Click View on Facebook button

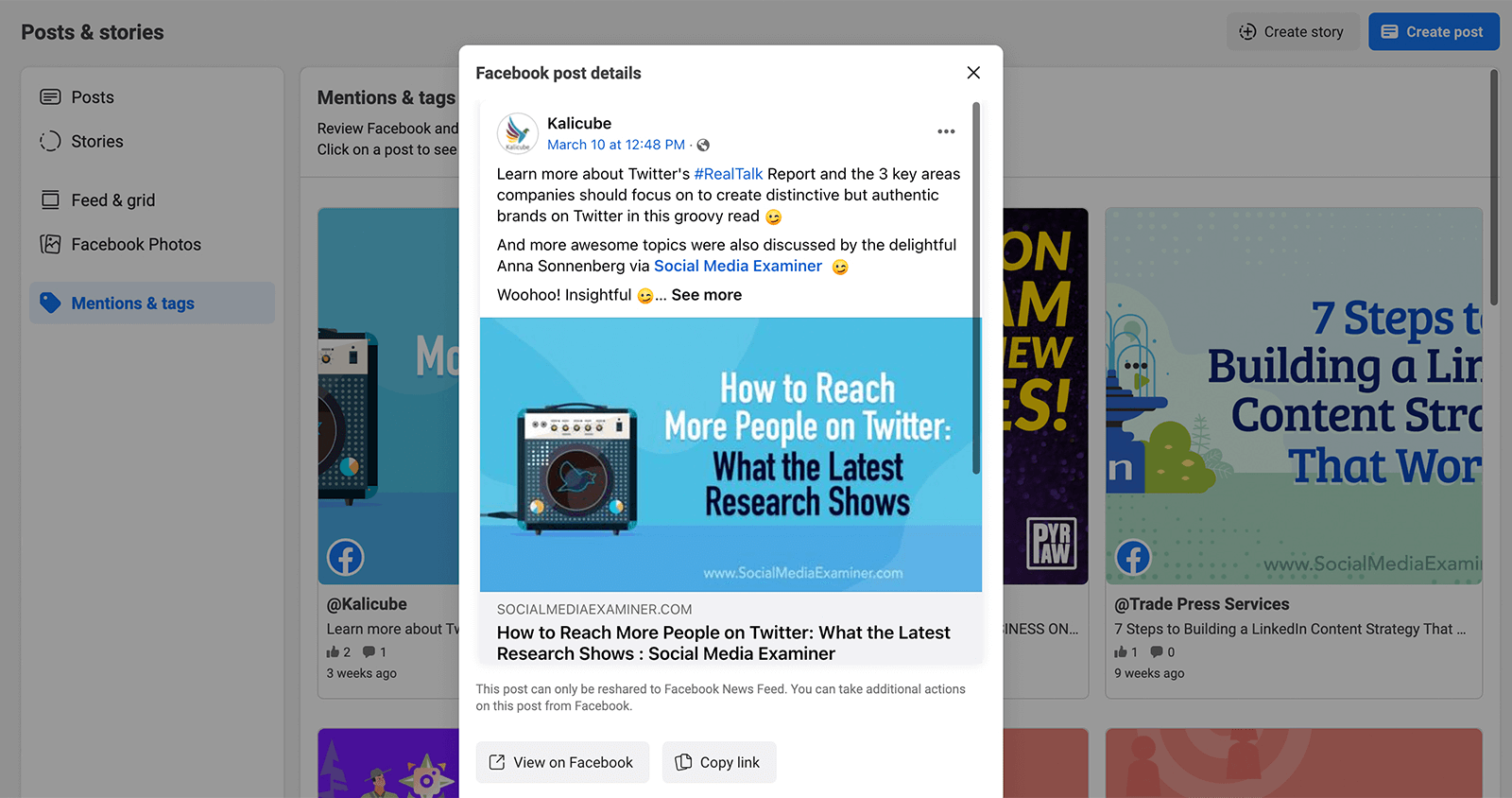pos(562,762)
